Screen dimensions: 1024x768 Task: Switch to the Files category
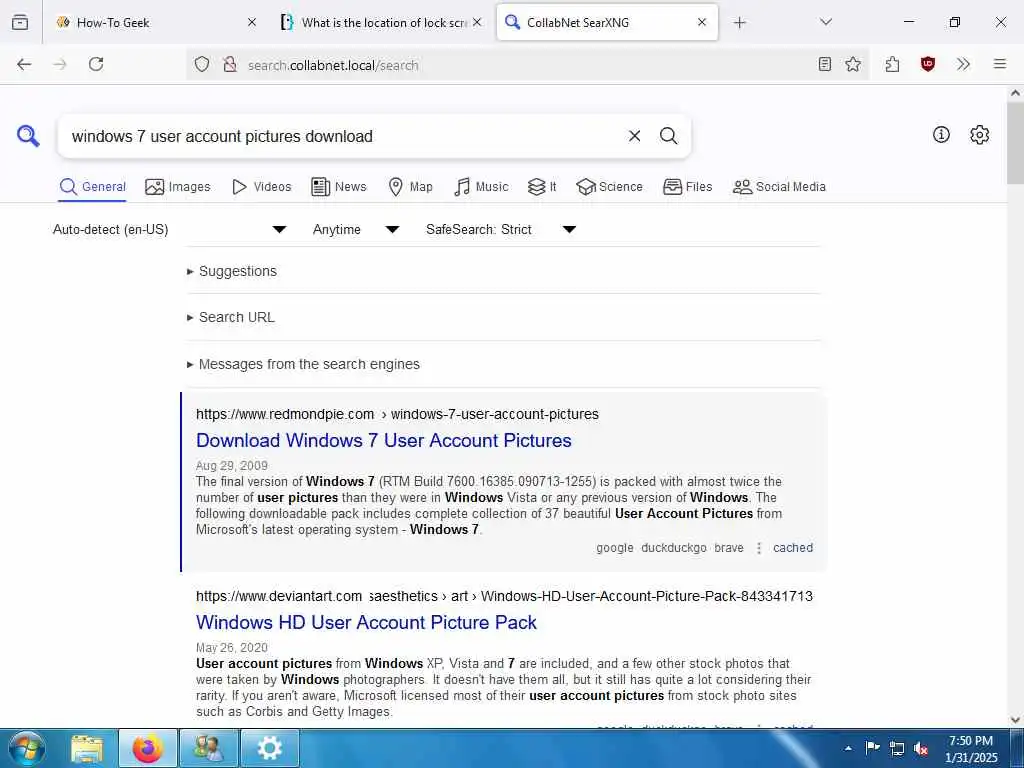pyautogui.click(x=687, y=187)
